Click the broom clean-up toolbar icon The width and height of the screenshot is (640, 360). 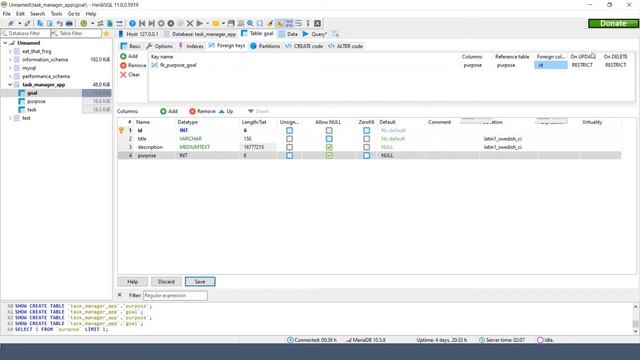pyautogui.click(x=270, y=23)
